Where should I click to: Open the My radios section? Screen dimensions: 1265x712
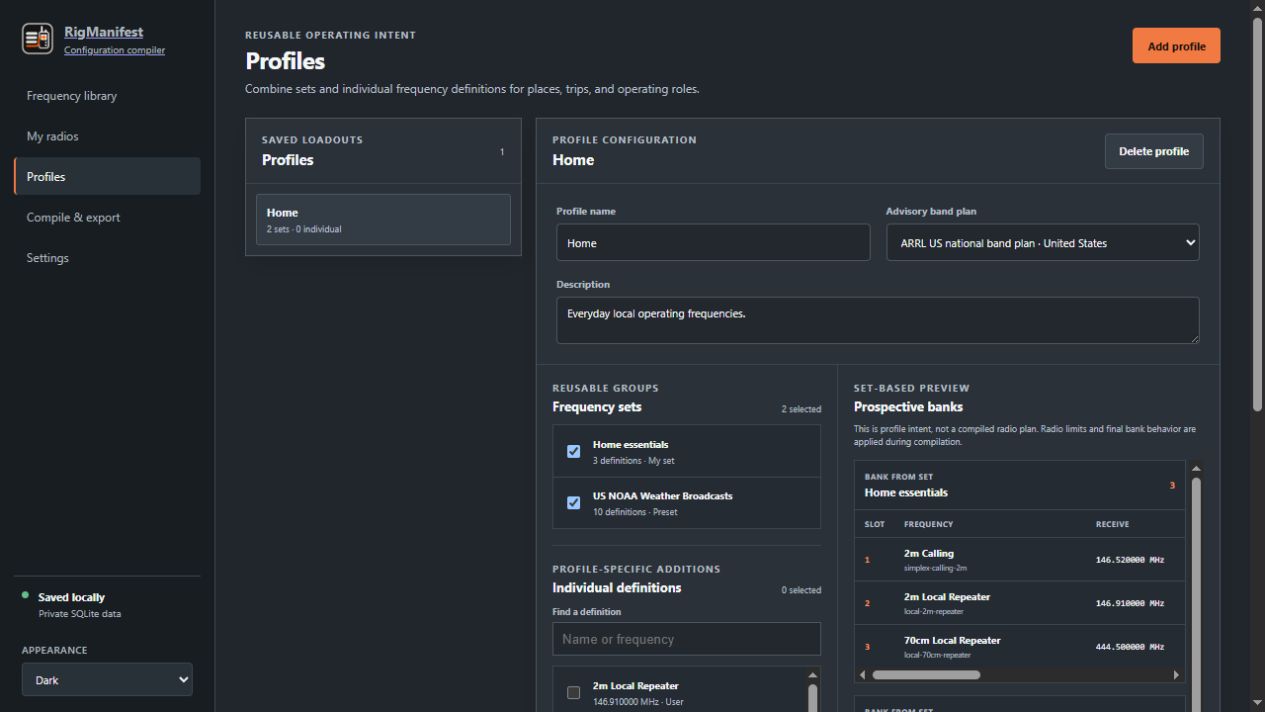click(x=107, y=136)
